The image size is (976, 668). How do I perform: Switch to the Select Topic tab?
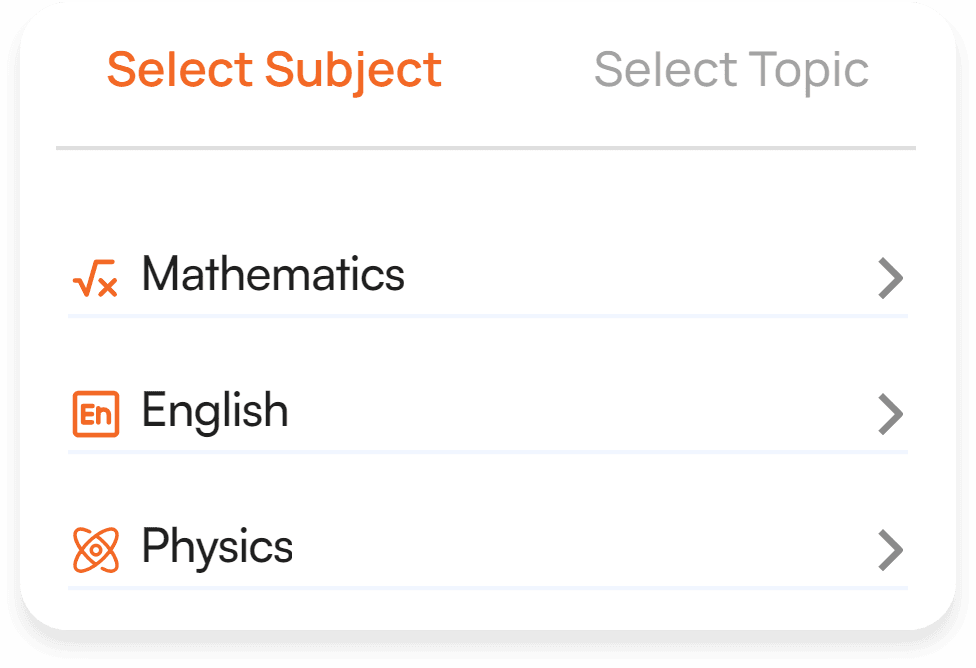731,68
